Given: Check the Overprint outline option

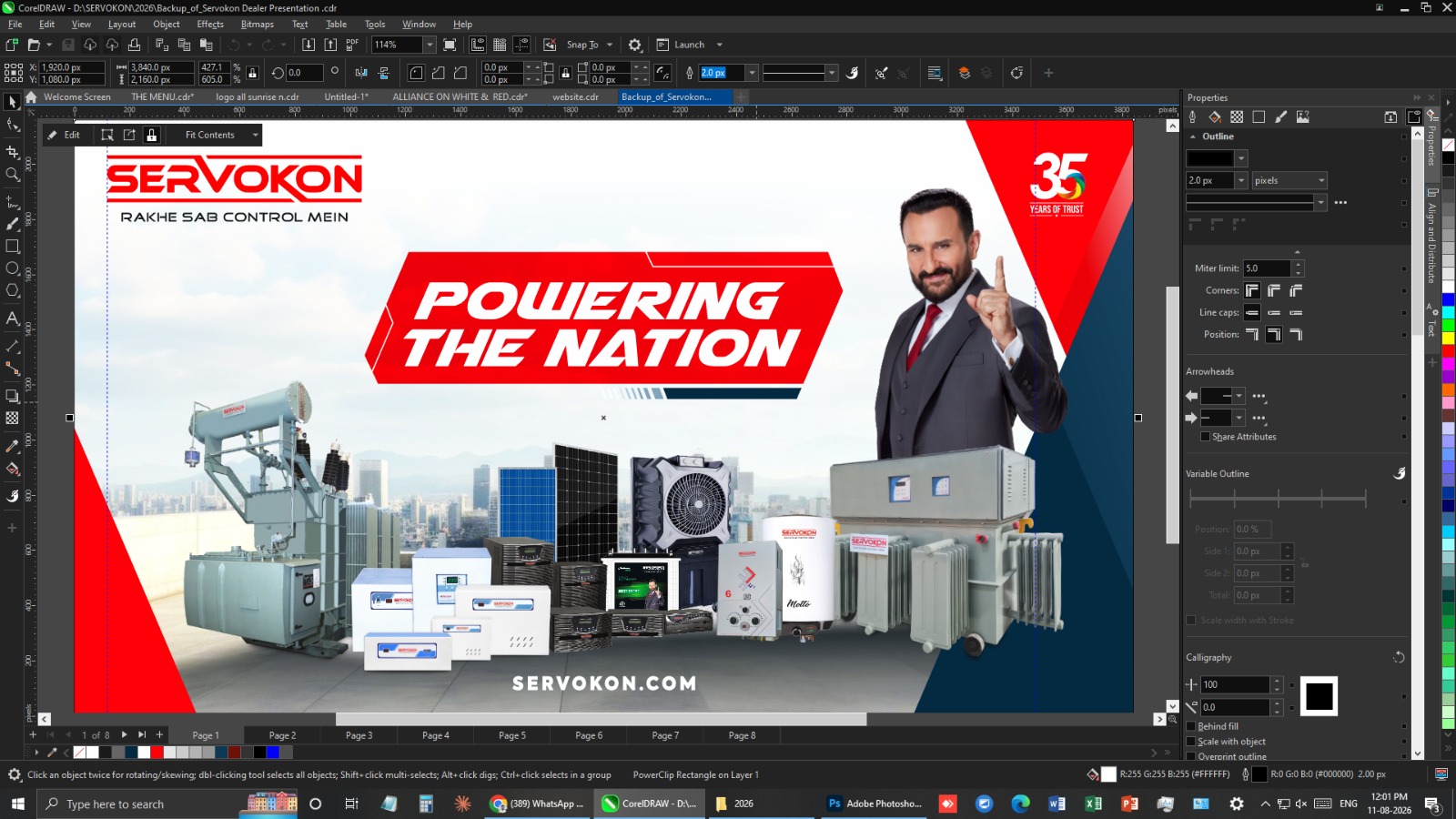Looking at the screenshot, I should tap(1191, 756).
